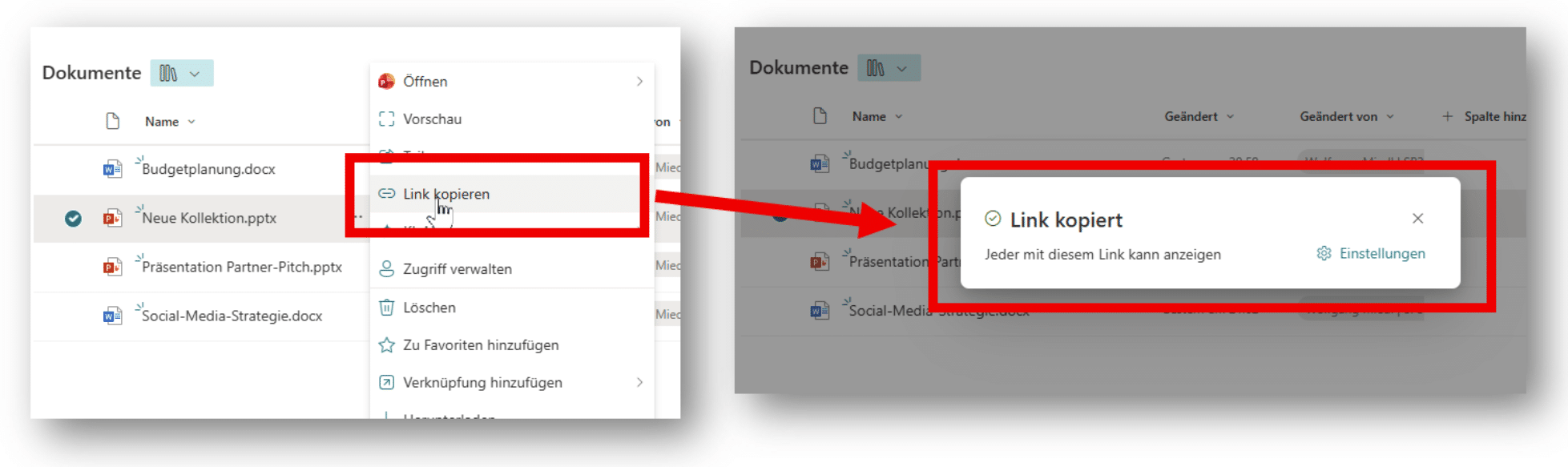Close the Link kopiert notification
The width and height of the screenshot is (1568, 467).
click(1417, 219)
